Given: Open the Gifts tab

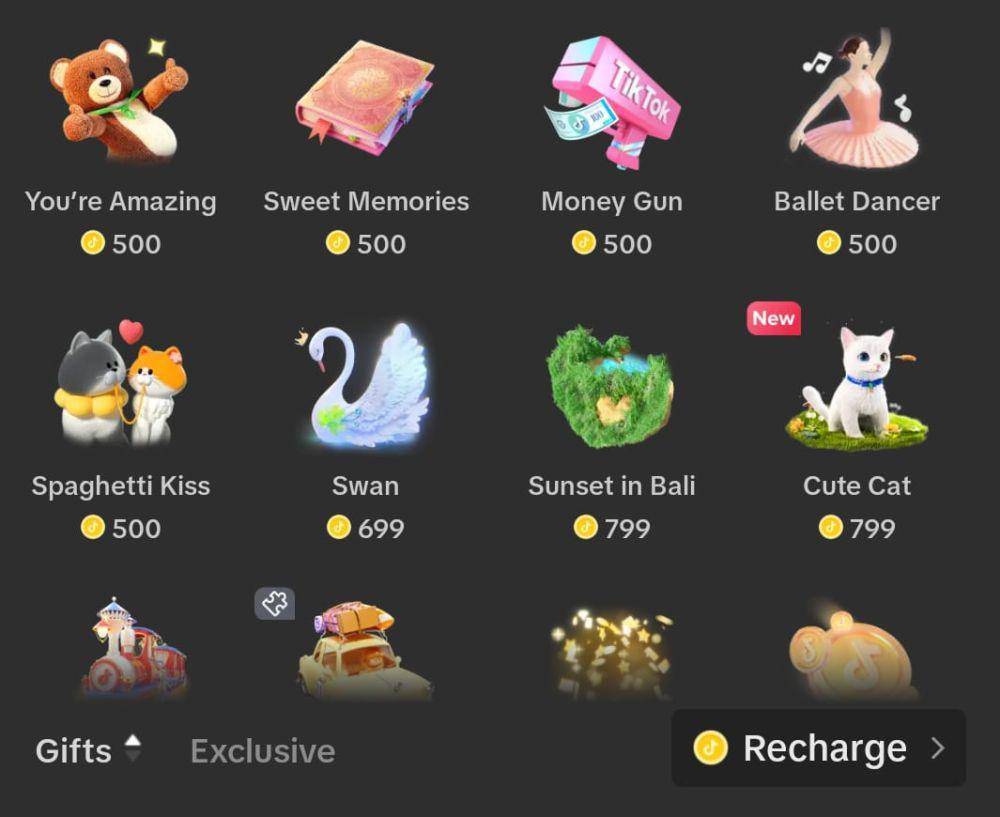Looking at the screenshot, I should (x=74, y=751).
